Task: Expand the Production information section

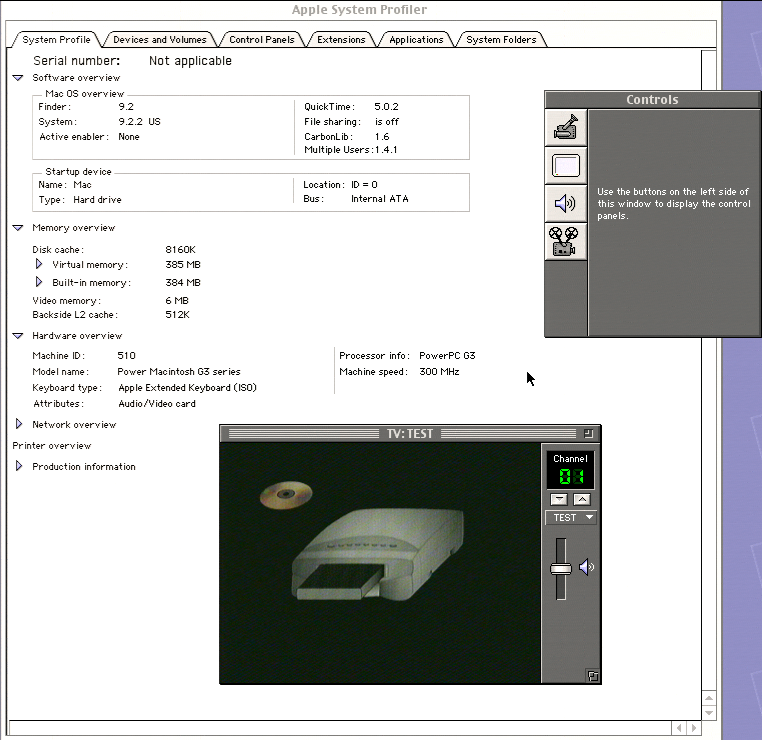Action: click(19, 466)
